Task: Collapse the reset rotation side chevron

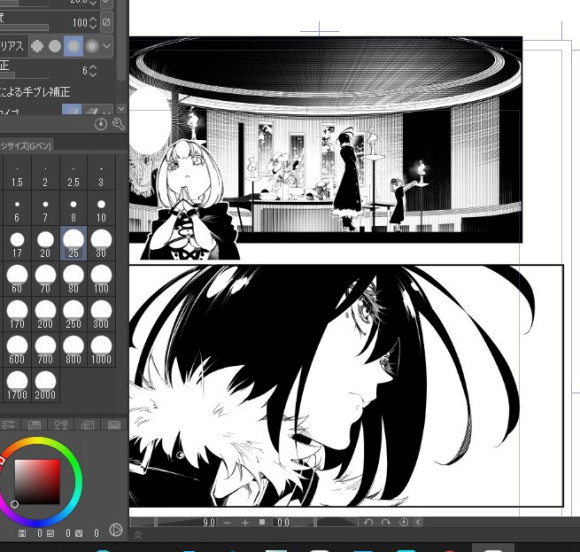Action: coord(418,522)
